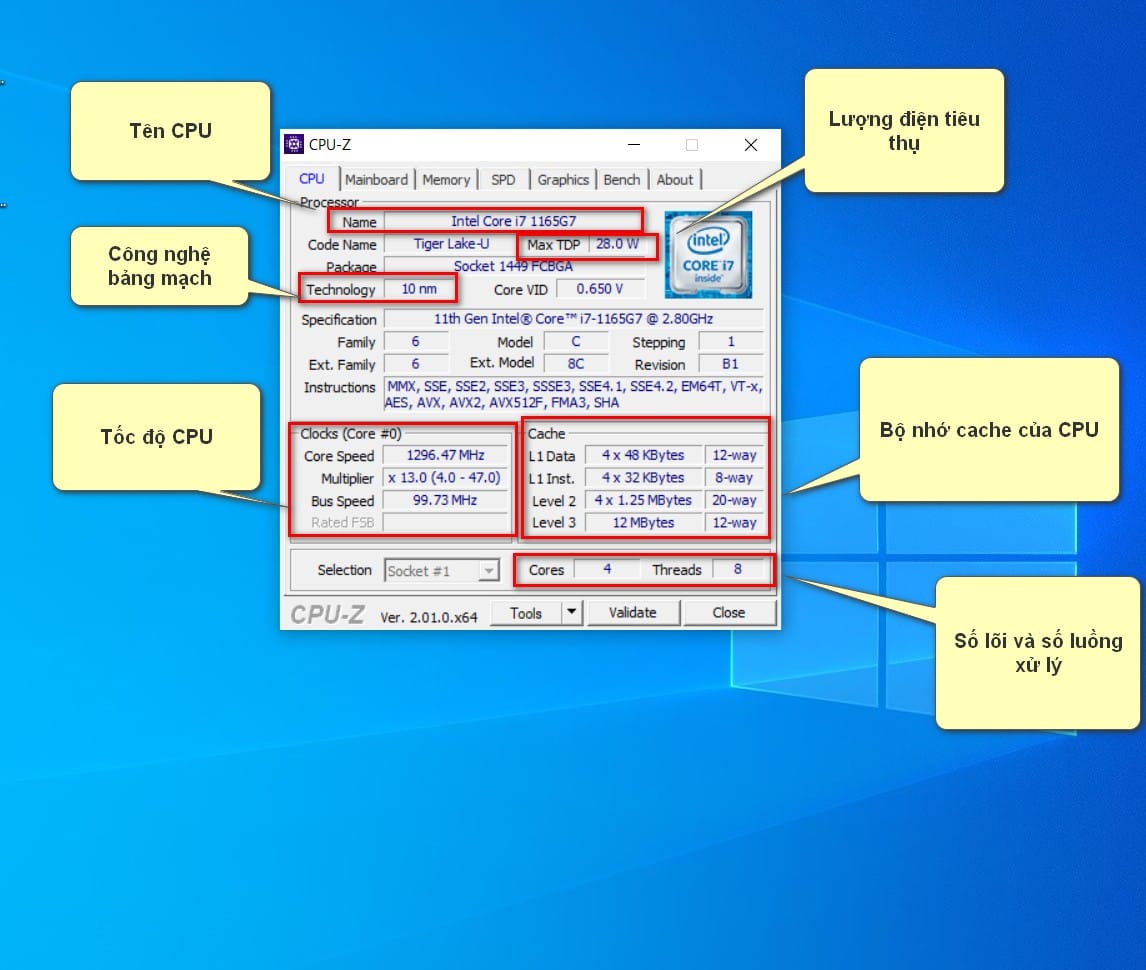
Task: Click the Level 2 value 4 x 1.25 MBytes
Action: coord(643,500)
